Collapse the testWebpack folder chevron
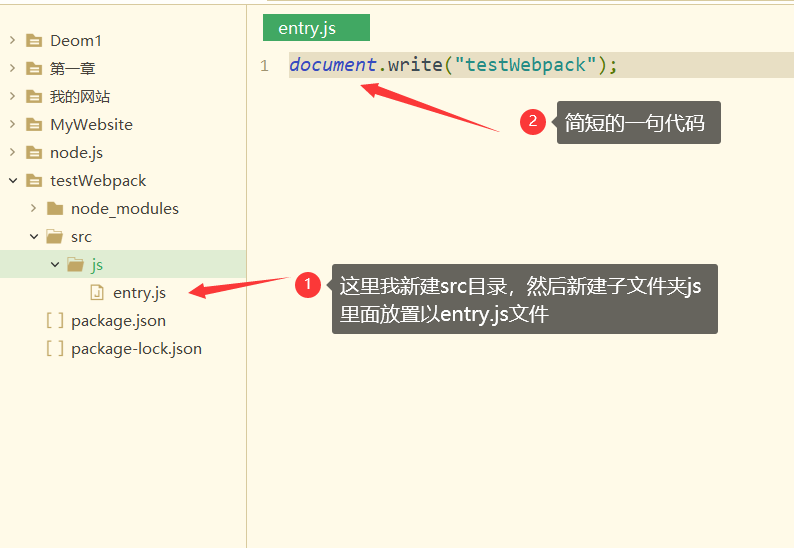Screen dimensions: 794x548 (x=13, y=180)
